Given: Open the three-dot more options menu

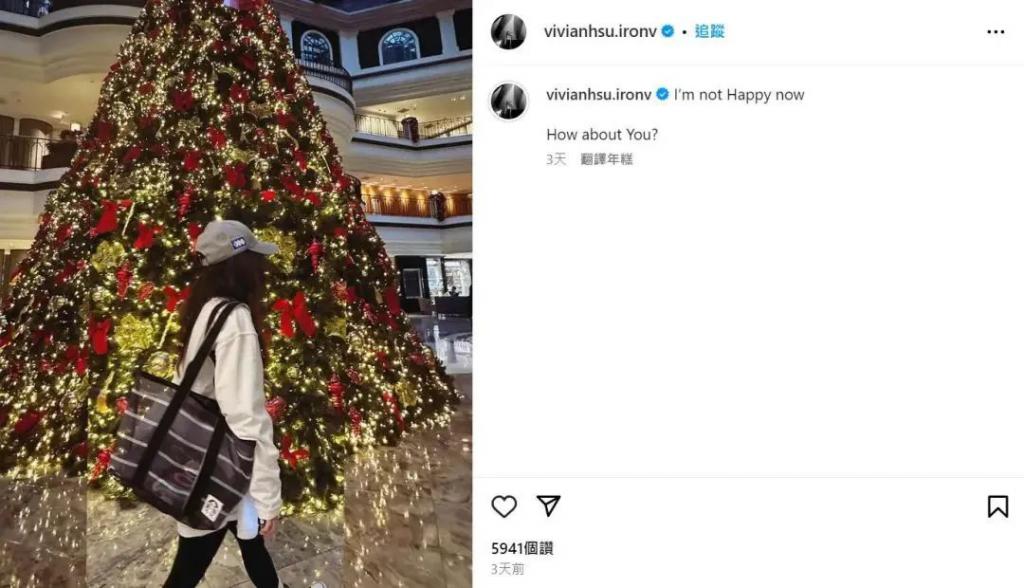Looking at the screenshot, I should [995, 31].
